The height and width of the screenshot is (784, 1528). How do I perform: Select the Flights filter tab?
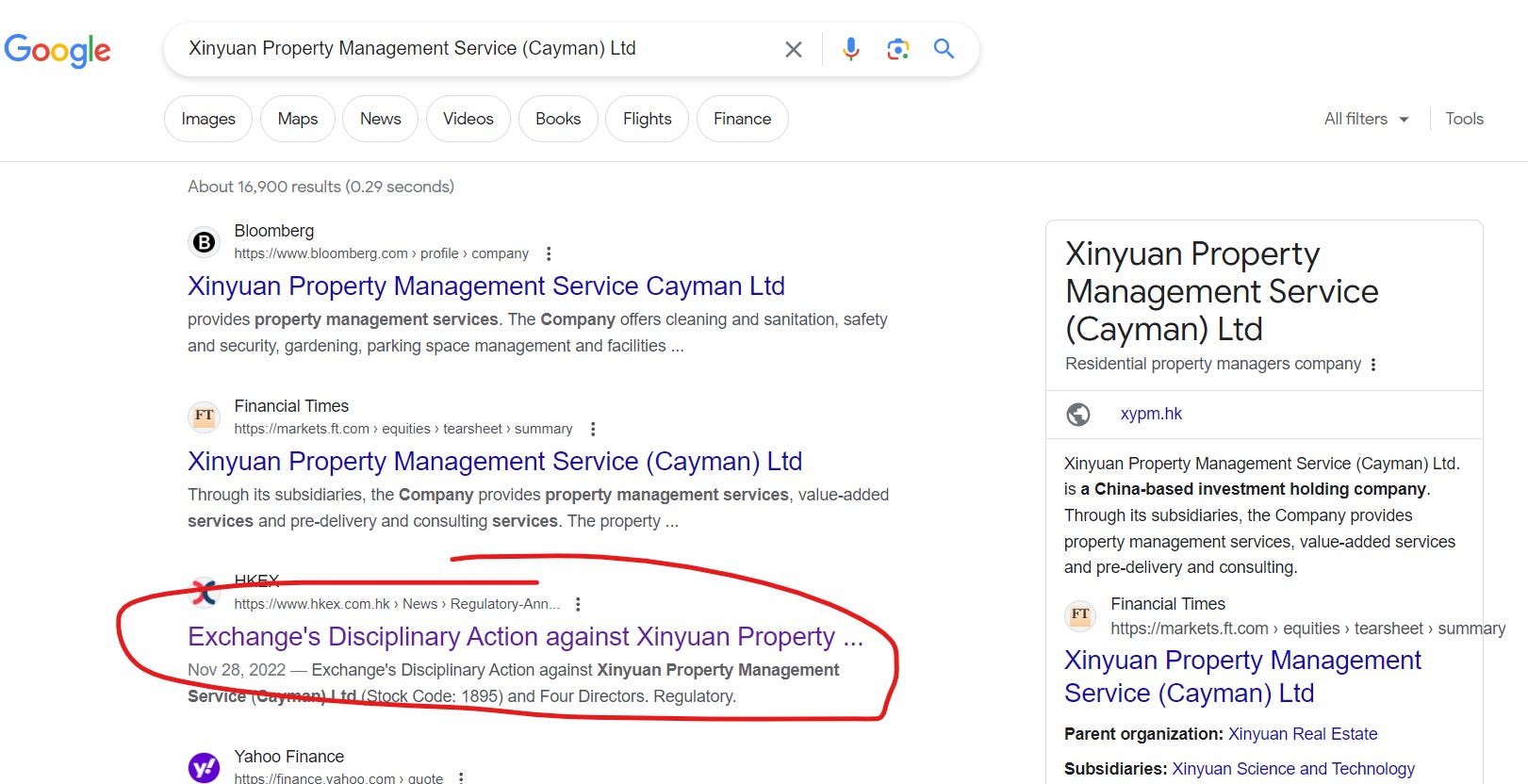coord(648,119)
